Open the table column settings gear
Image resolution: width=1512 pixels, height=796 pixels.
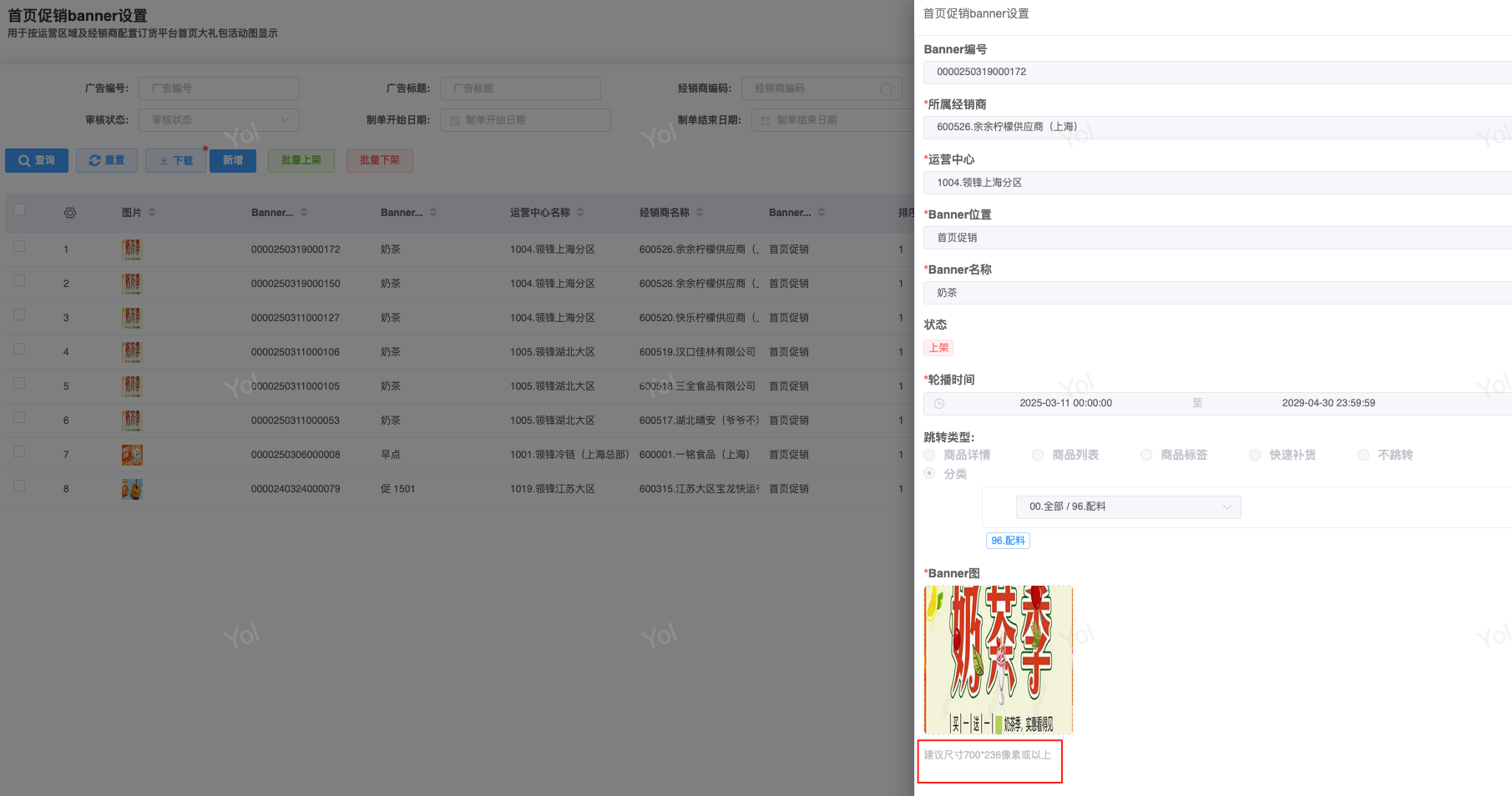(70, 213)
